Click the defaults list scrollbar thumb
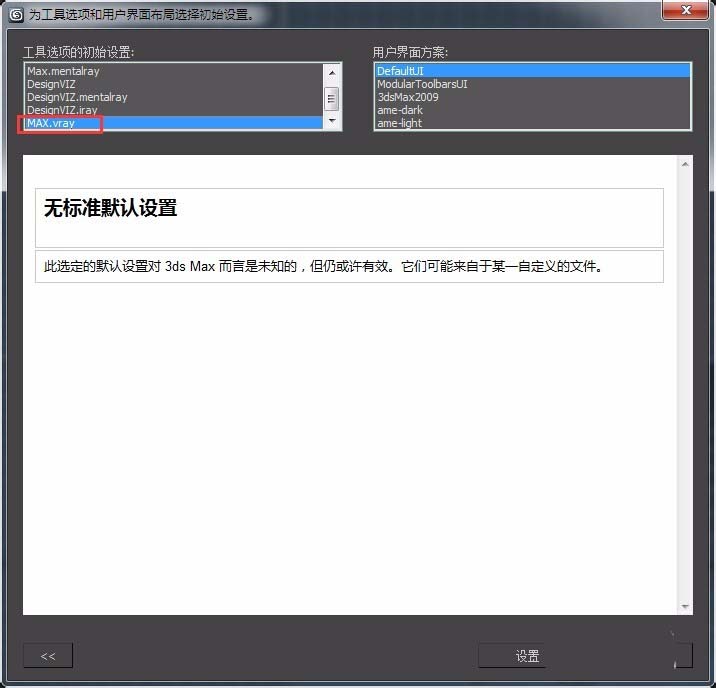 pos(332,99)
